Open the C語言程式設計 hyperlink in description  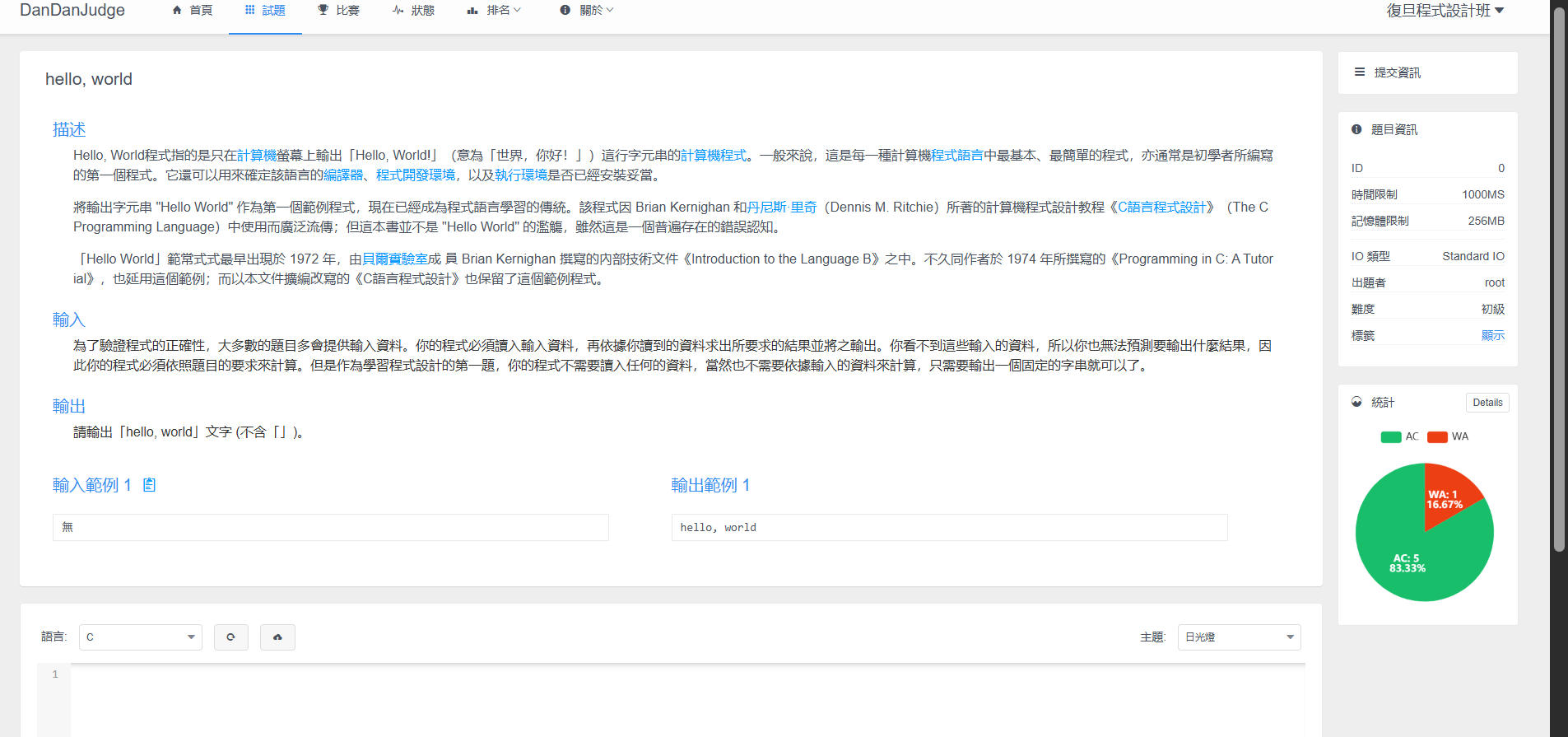click(x=1161, y=208)
